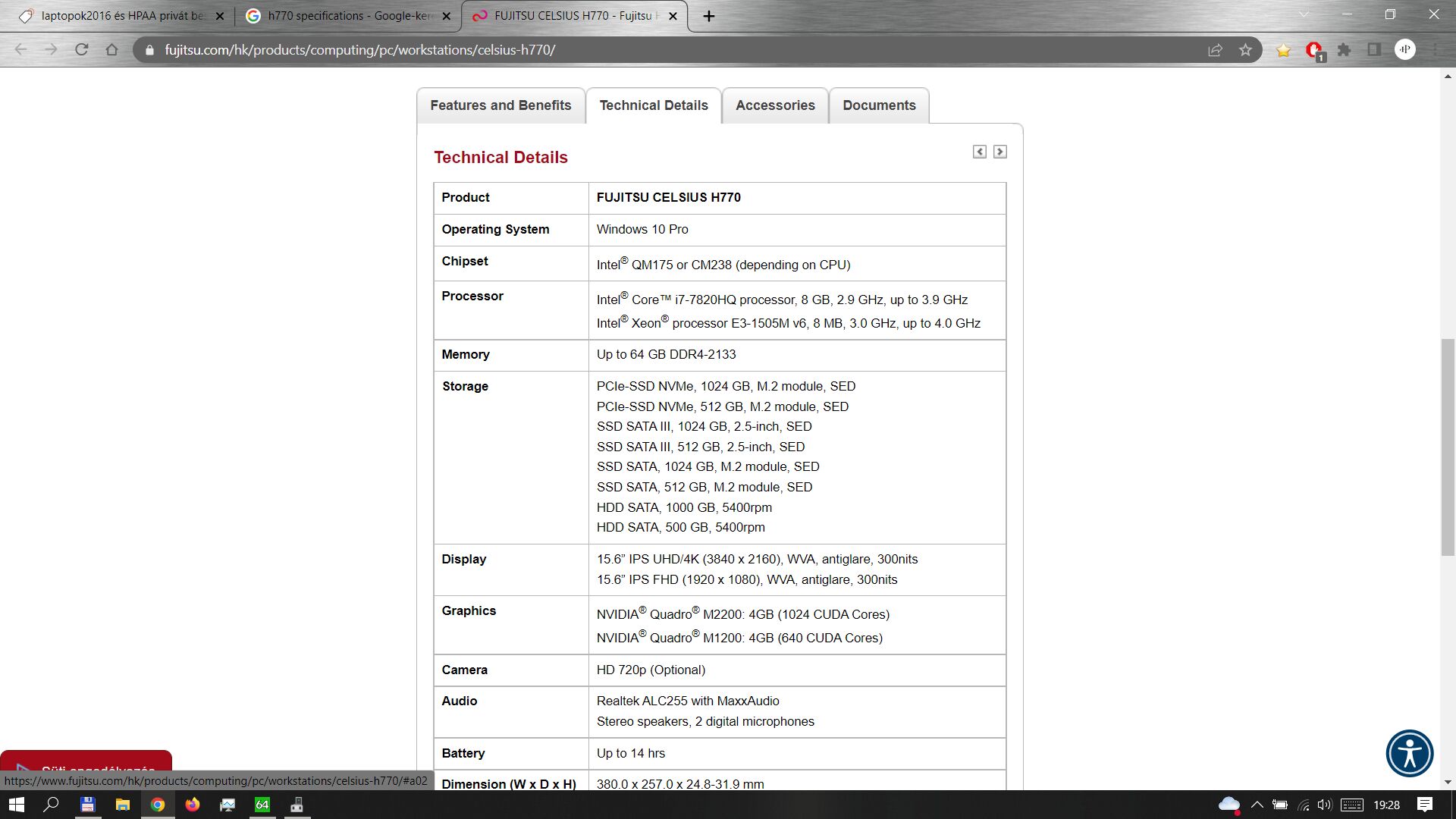Open the accessibility widget button
Screen dimensions: 1456x819
tap(1410, 753)
